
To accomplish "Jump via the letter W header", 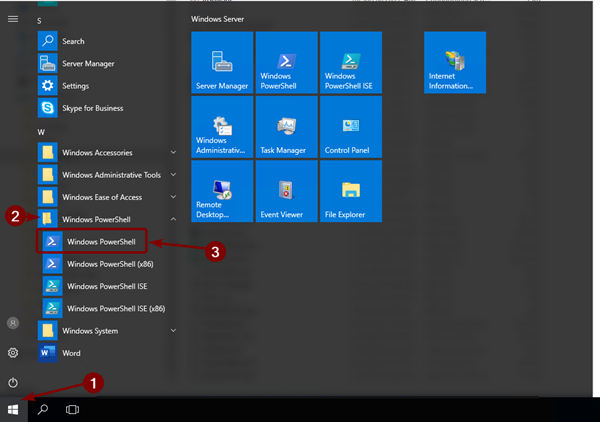I will 41,132.
